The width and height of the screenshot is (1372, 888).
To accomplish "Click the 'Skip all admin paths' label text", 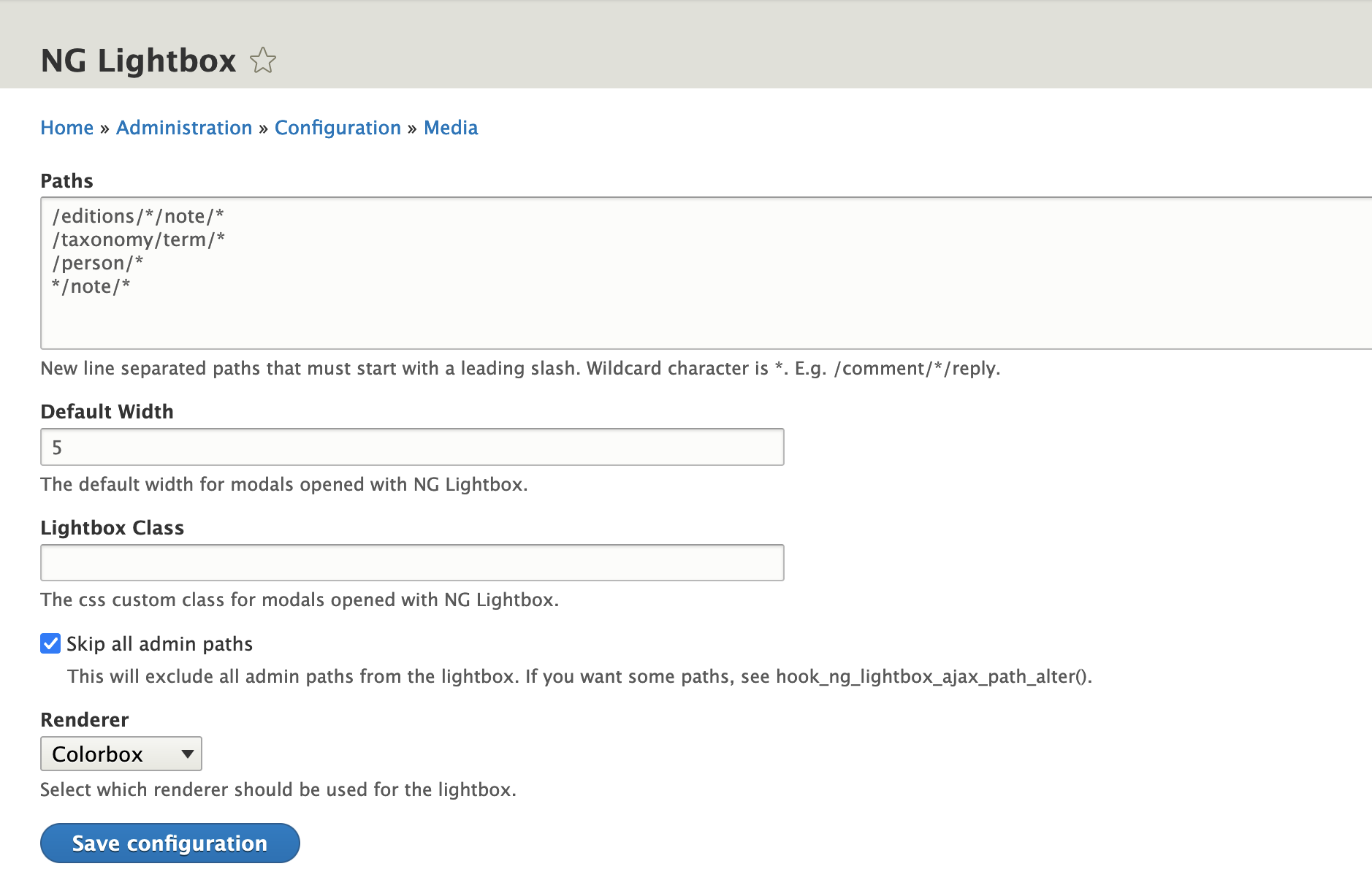I will 159,644.
